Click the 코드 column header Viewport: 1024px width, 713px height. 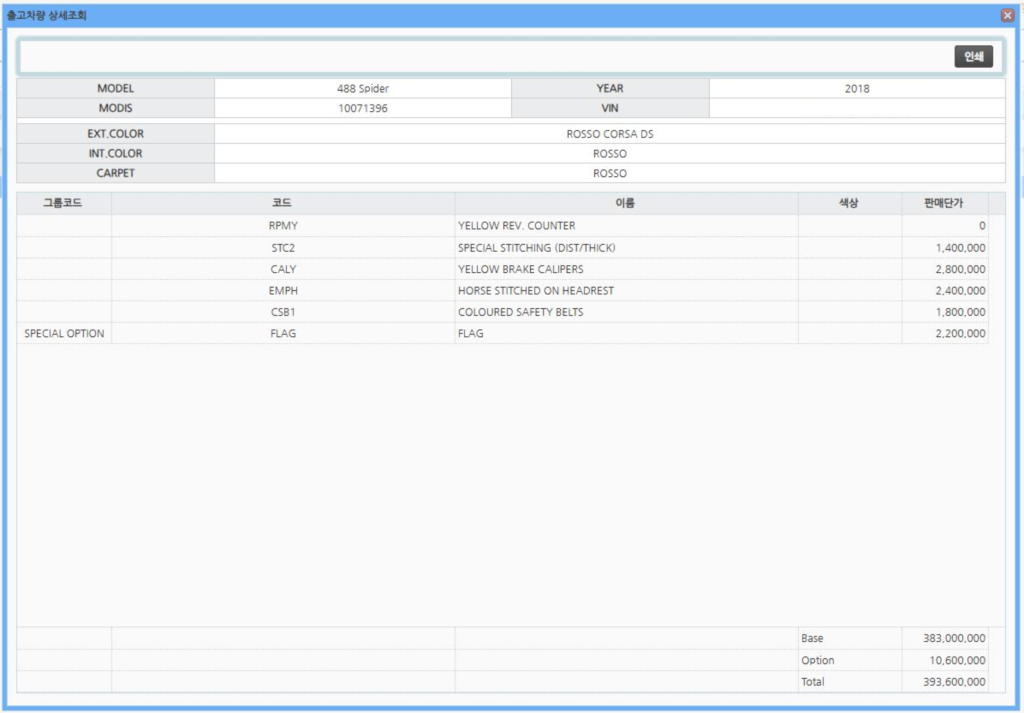[283, 203]
